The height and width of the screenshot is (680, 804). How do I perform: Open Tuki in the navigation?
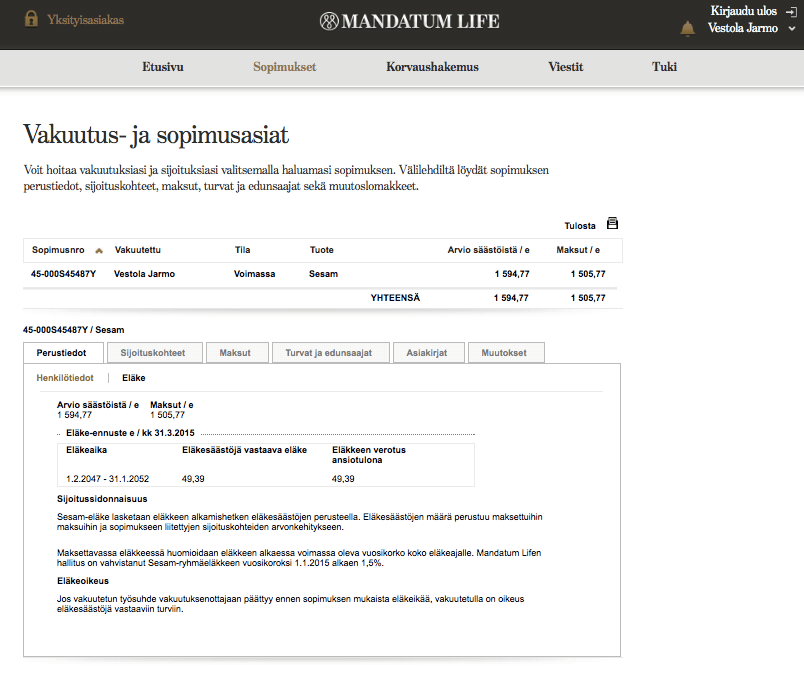click(x=665, y=67)
